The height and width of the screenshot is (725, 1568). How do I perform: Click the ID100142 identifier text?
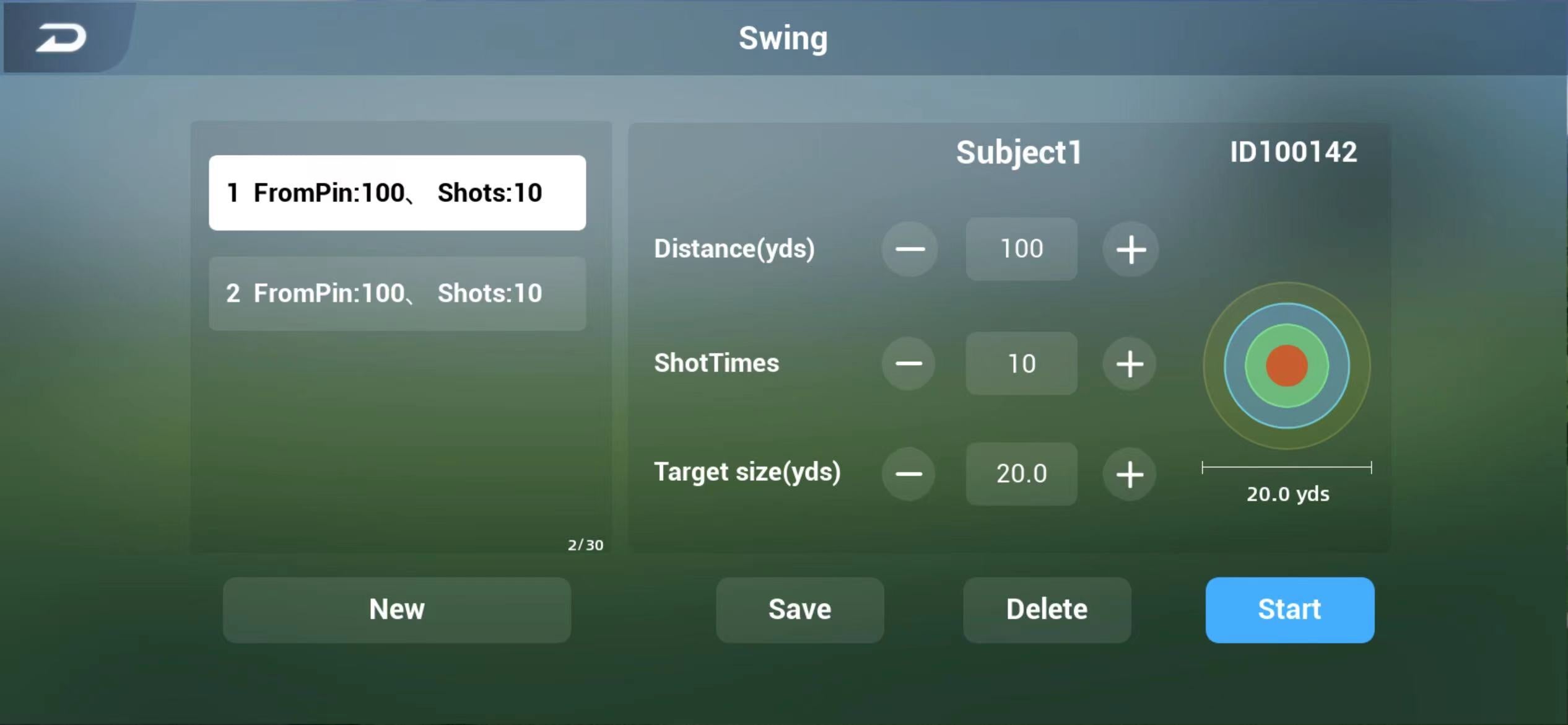click(x=1294, y=152)
